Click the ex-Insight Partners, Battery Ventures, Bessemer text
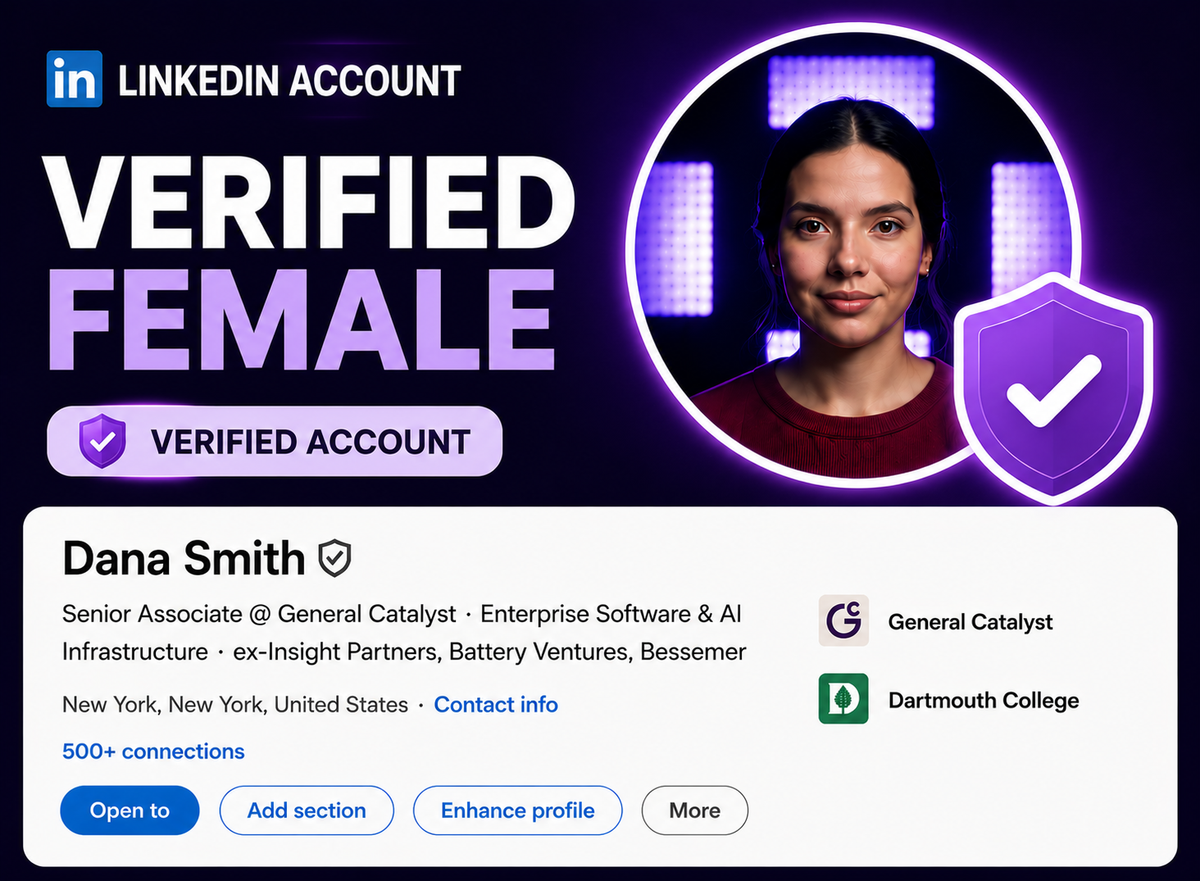The width and height of the screenshot is (1200, 881). tap(489, 653)
